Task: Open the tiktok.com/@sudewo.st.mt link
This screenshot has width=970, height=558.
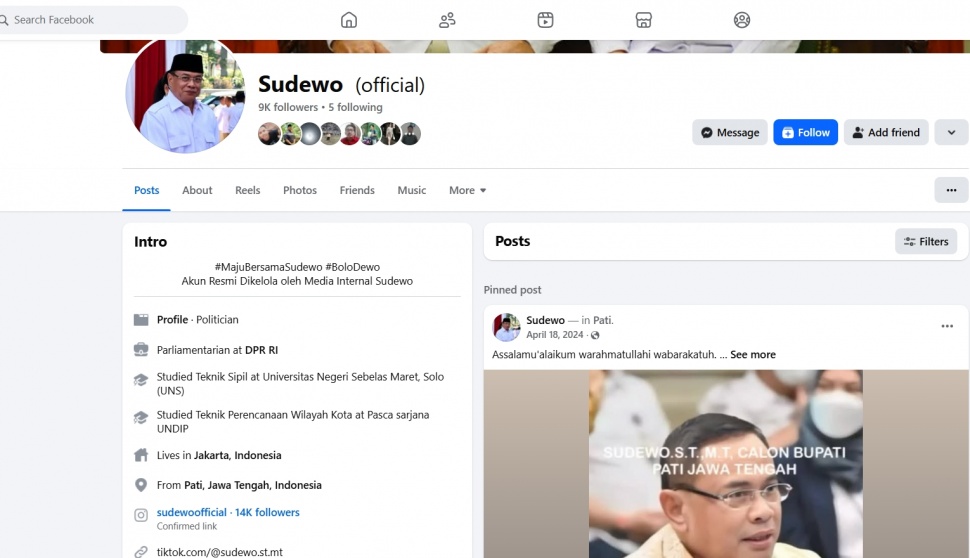Action: (x=219, y=552)
